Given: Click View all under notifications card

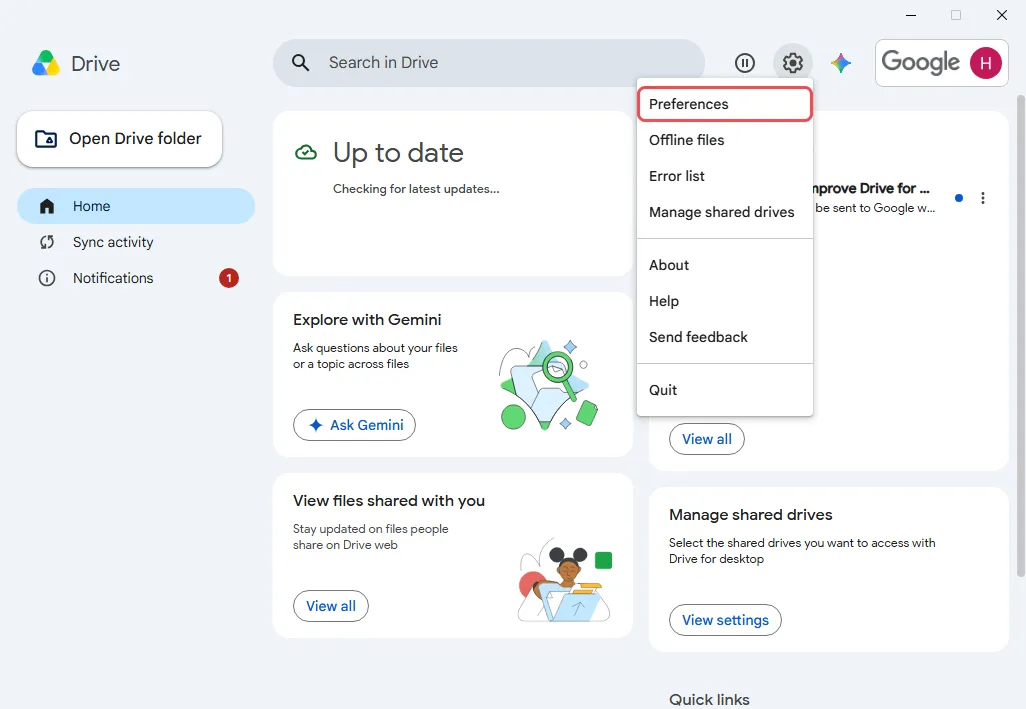Looking at the screenshot, I should pyautogui.click(x=707, y=439).
